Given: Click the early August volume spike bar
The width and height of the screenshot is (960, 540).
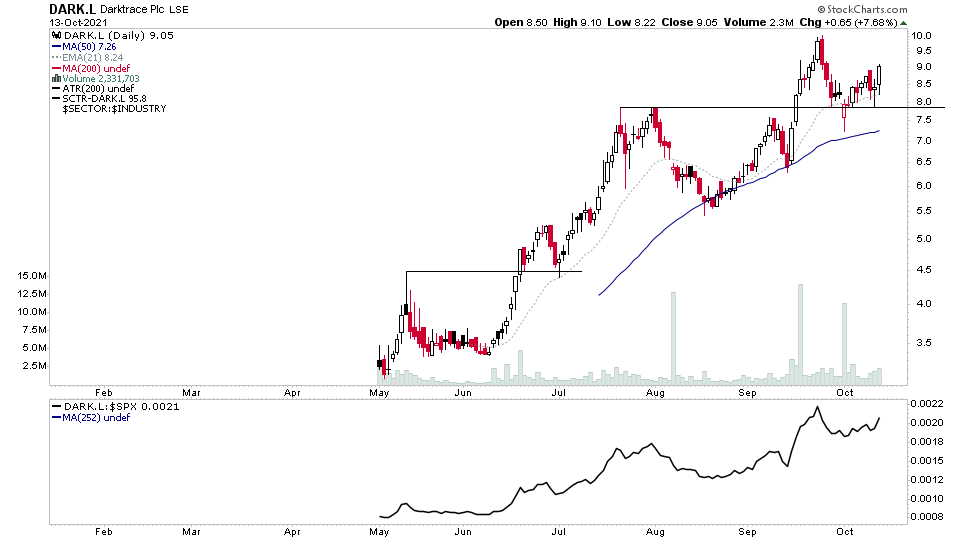Looking at the screenshot, I should (673, 339).
